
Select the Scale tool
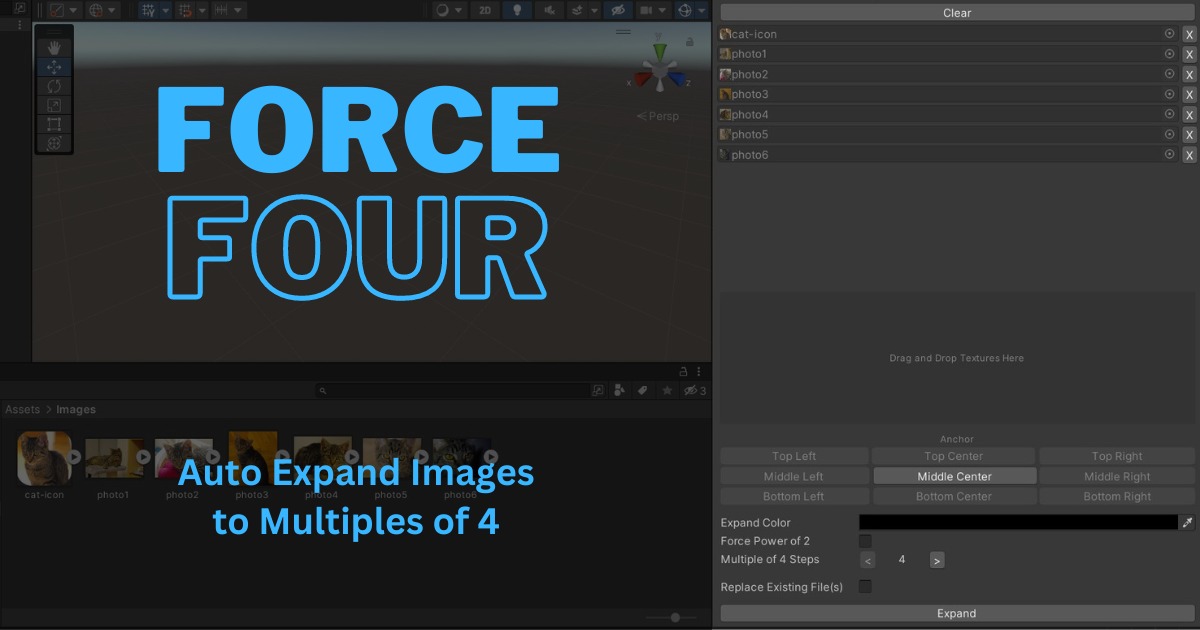(x=53, y=106)
